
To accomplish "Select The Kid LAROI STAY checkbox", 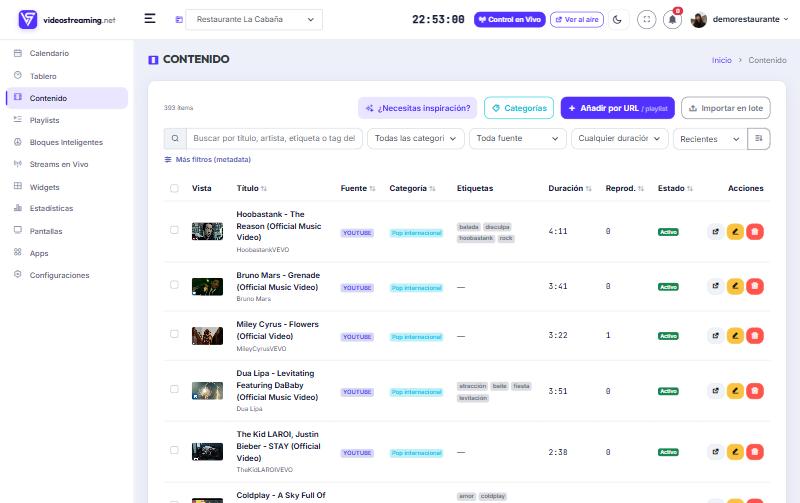I will pos(174,450).
